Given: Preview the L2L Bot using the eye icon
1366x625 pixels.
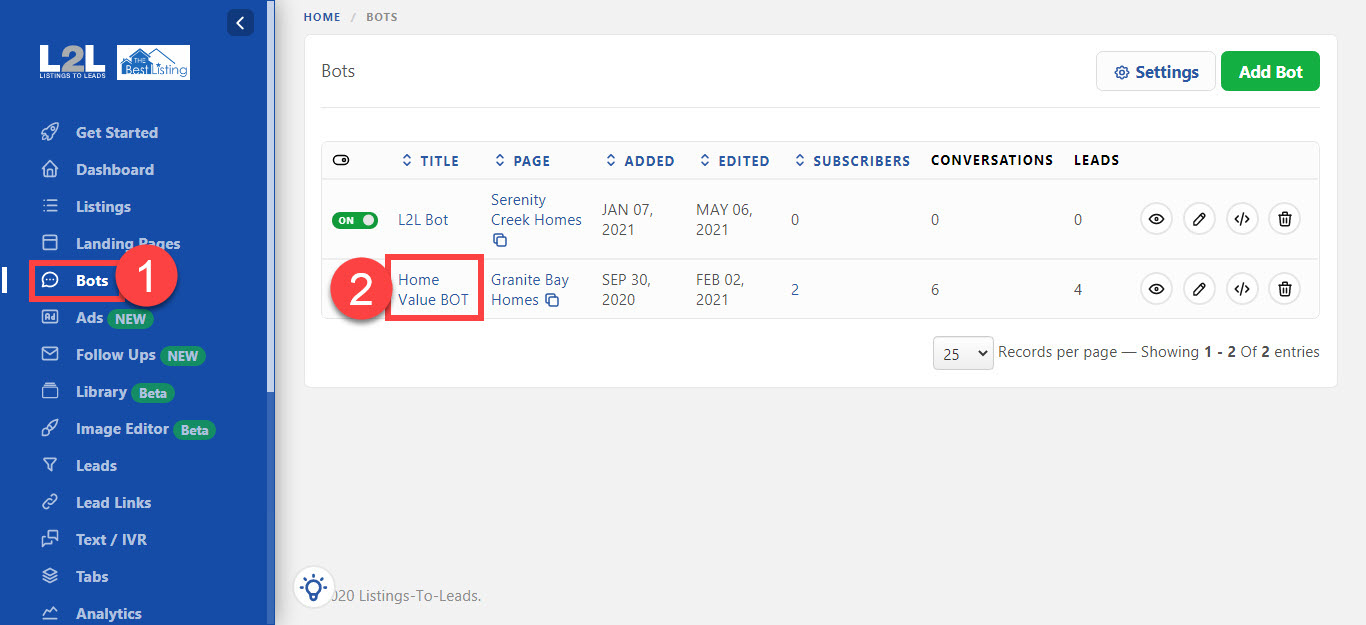Looking at the screenshot, I should coord(1156,218).
